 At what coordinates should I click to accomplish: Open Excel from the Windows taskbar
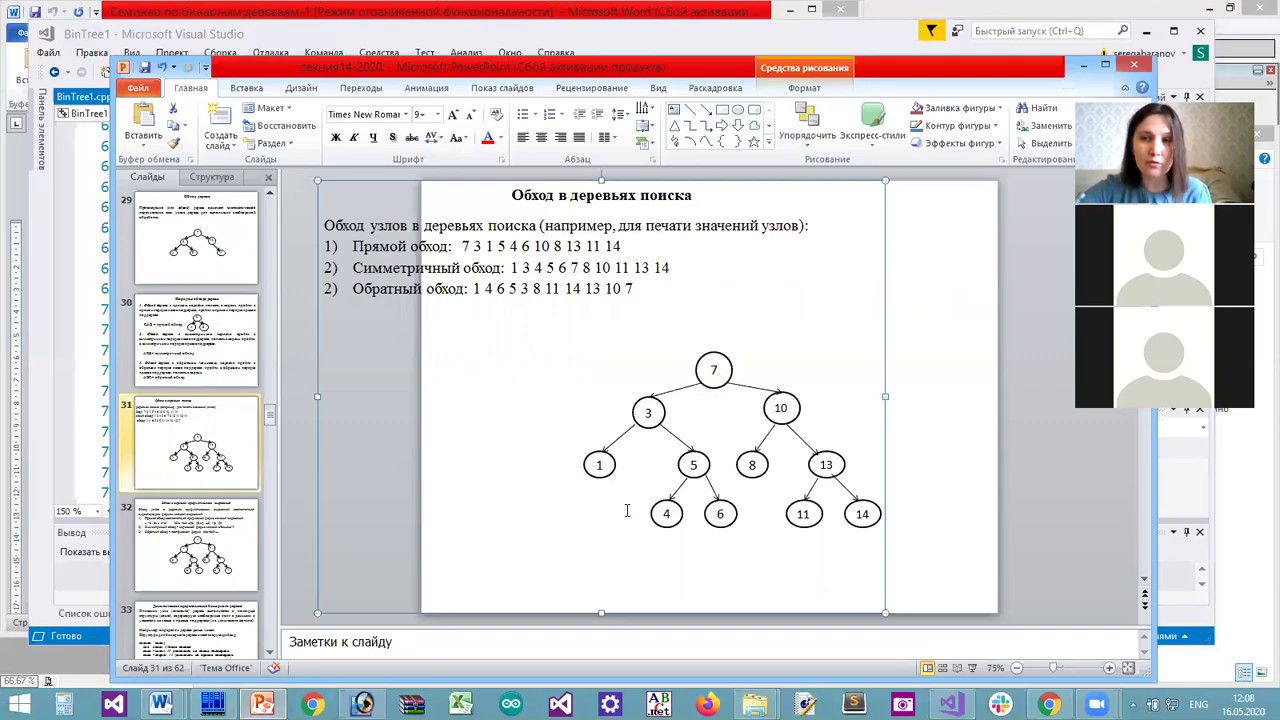(461, 704)
